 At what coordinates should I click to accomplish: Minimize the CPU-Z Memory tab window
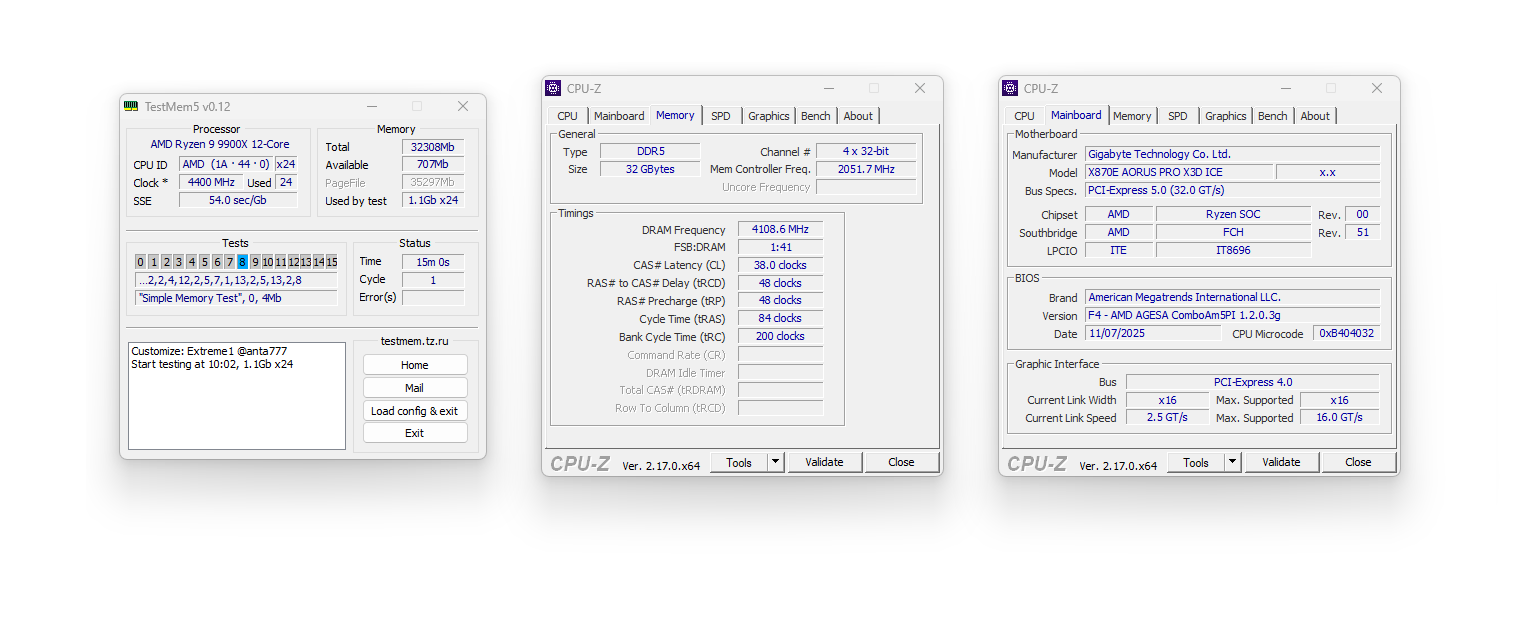pos(829,88)
